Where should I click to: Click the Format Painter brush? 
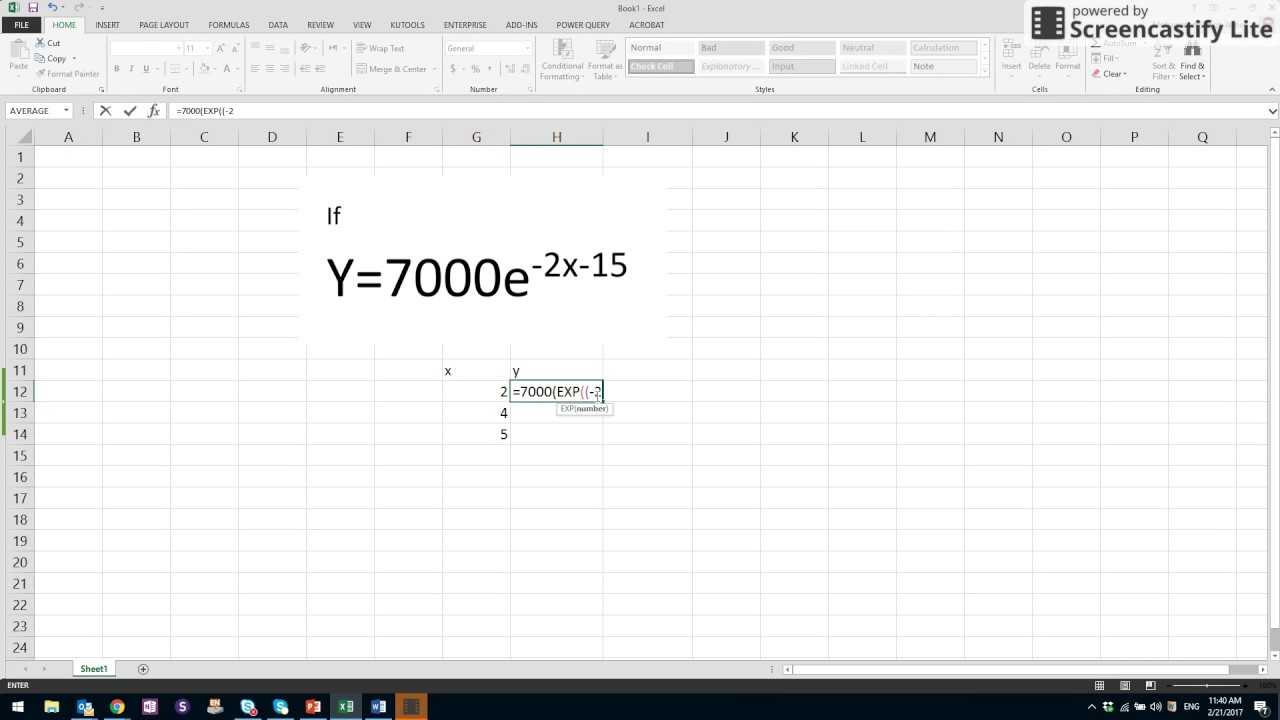(x=40, y=73)
